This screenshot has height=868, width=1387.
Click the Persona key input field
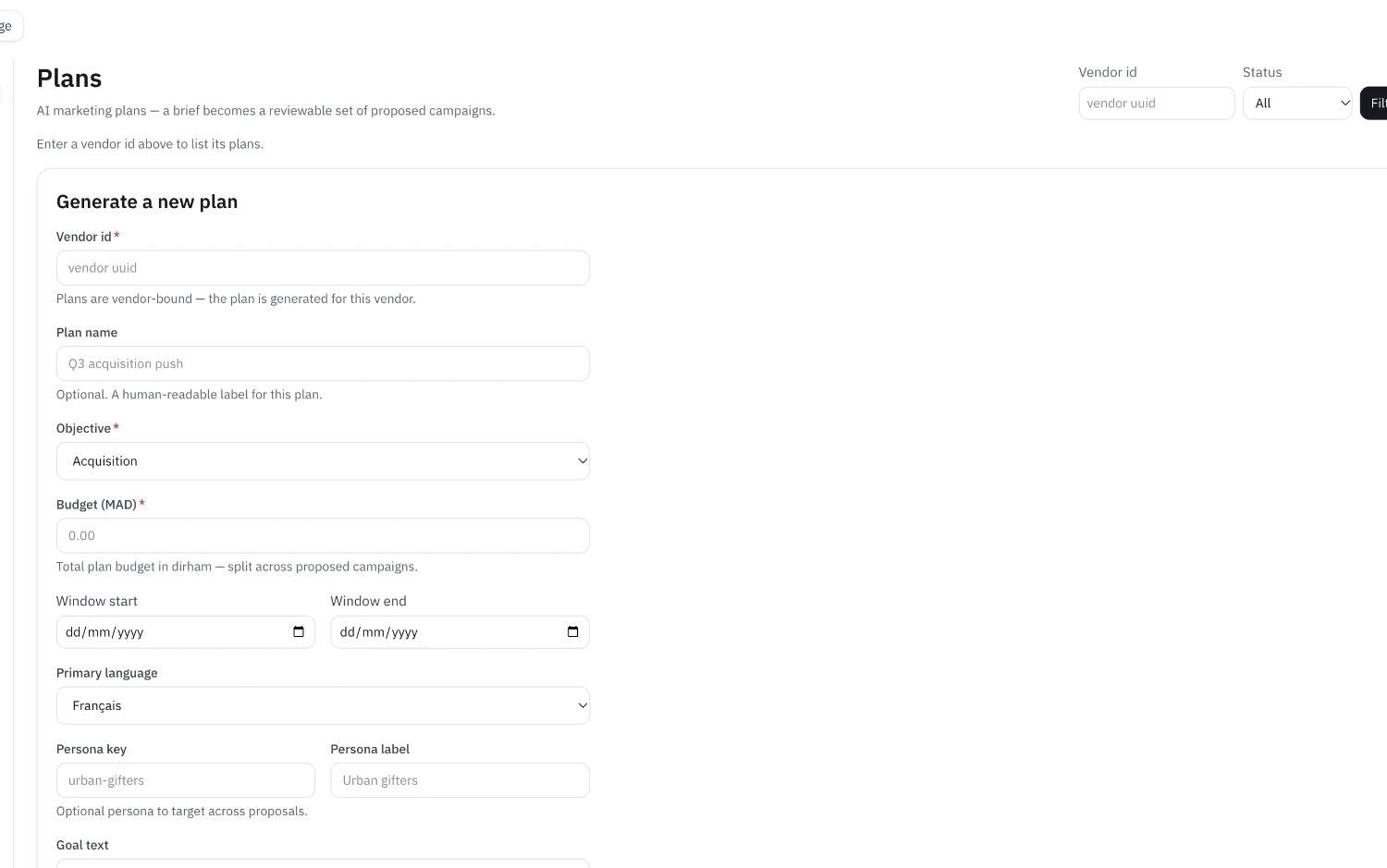(186, 780)
